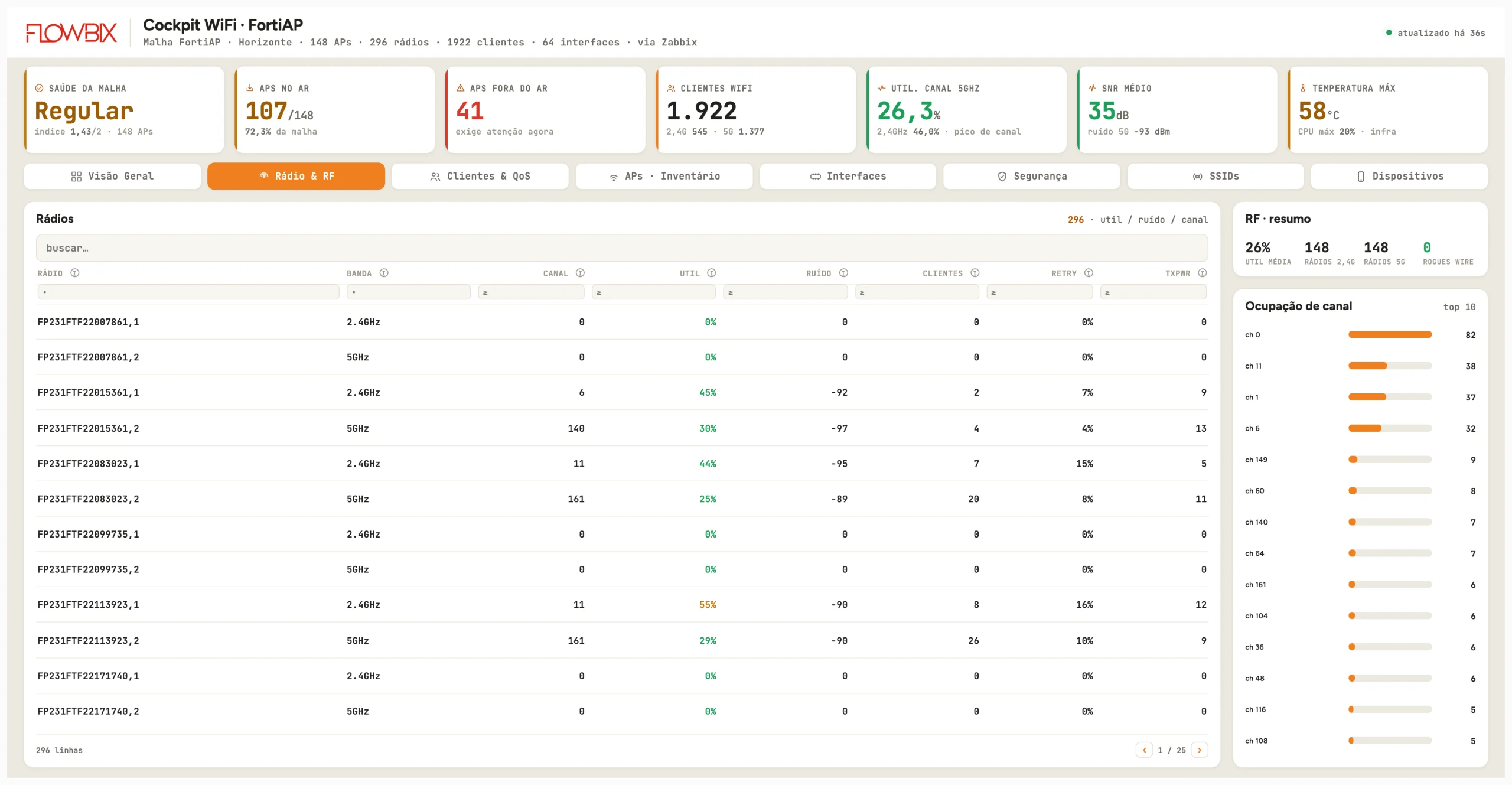
Task: Click the APs no ar download icon
Action: [x=250, y=88]
